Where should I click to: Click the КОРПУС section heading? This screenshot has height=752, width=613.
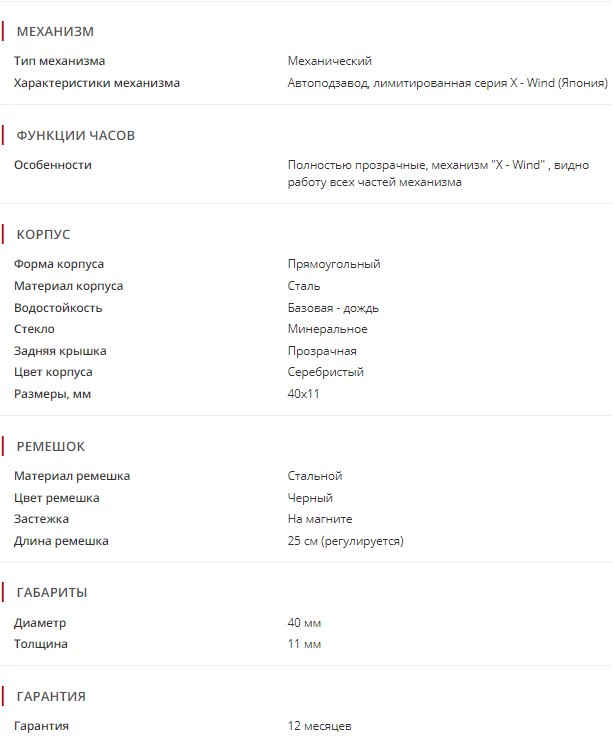[43, 234]
